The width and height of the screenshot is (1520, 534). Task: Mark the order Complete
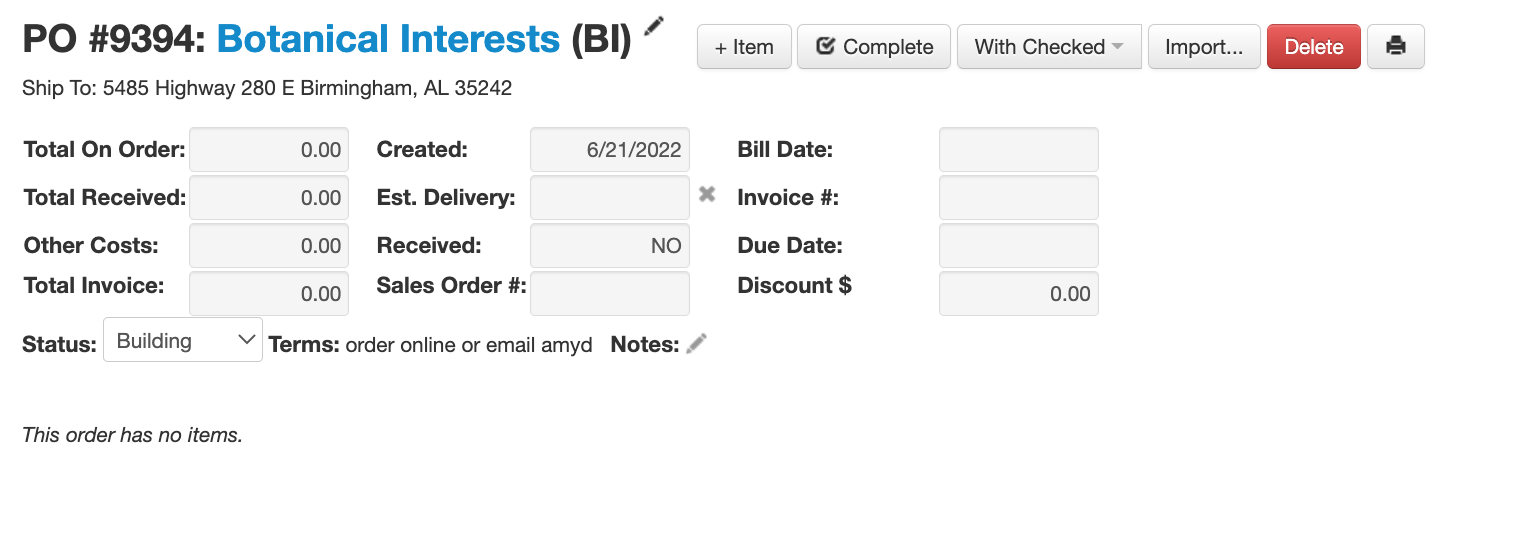coord(874,47)
